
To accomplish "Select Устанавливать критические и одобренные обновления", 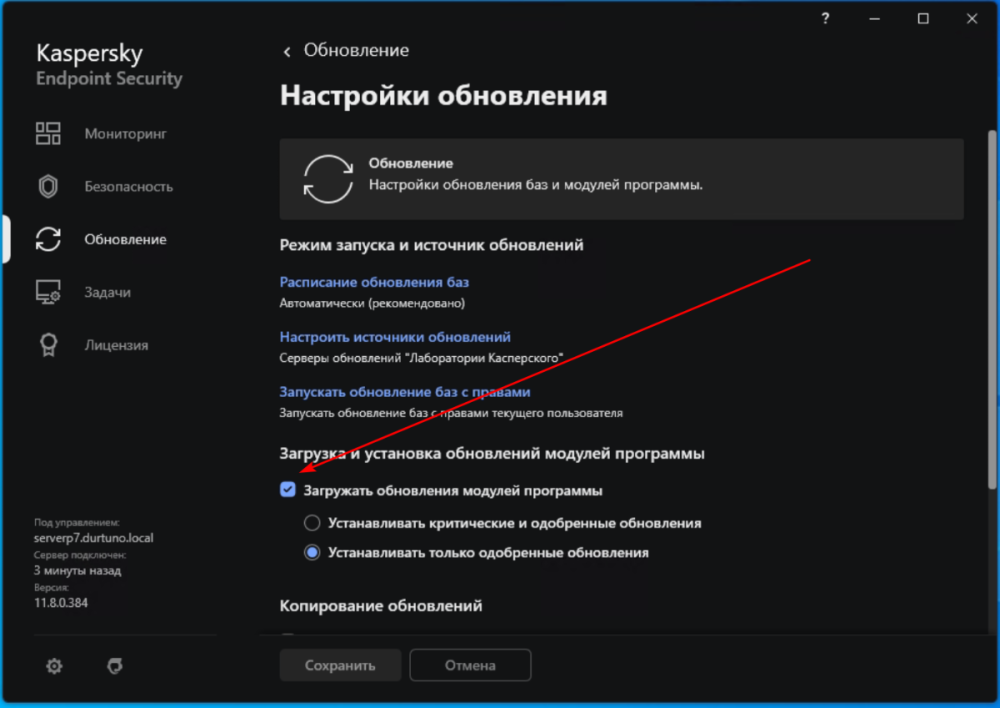I will (x=312, y=523).
